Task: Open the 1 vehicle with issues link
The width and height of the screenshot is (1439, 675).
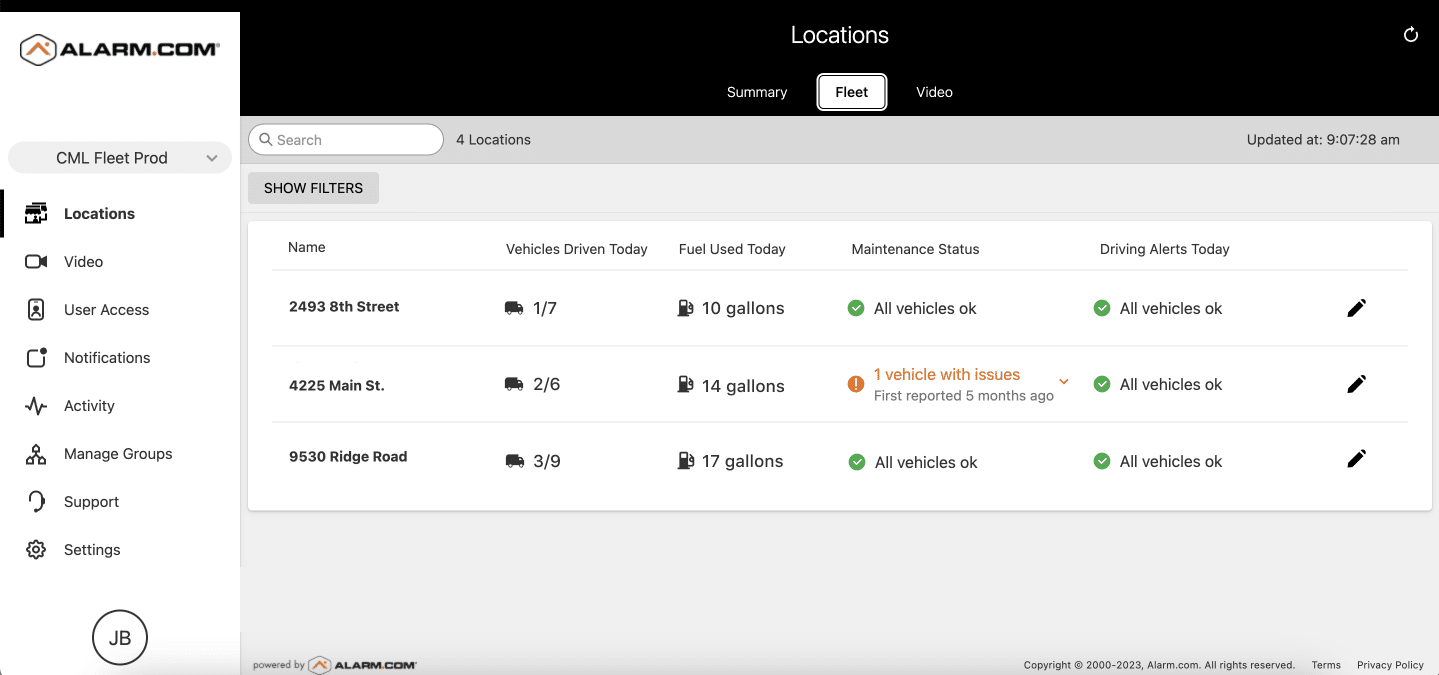Action: (947, 374)
